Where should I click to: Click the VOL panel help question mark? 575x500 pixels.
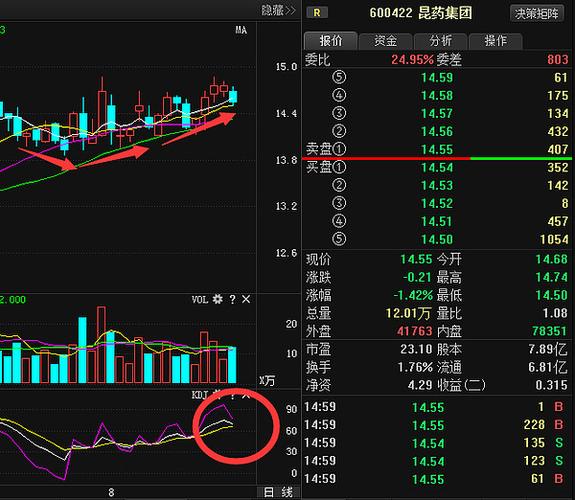pyautogui.click(x=232, y=299)
